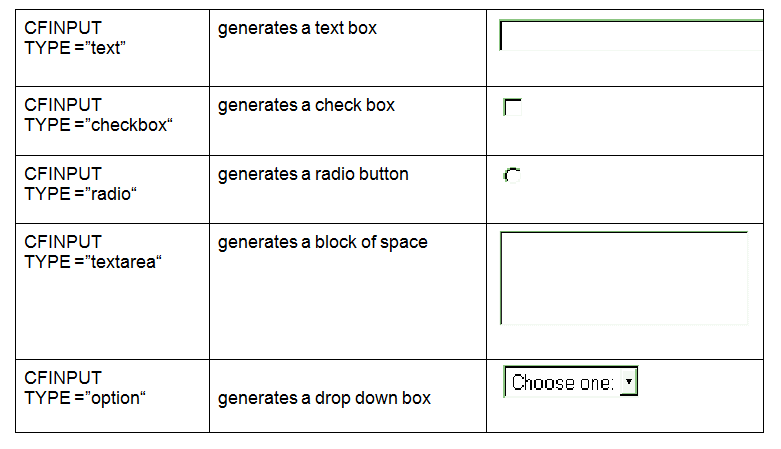Select the sample radio button
The width and height of the screenshot is (781, 449).
(x=512, y=176)
